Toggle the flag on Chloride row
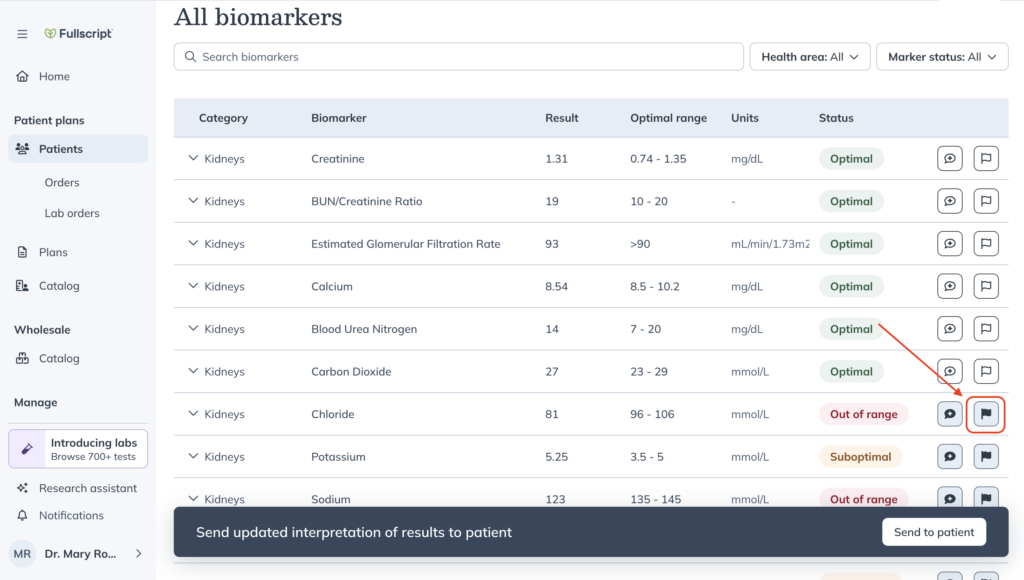The image size is (1024, 580). point(985,414)
